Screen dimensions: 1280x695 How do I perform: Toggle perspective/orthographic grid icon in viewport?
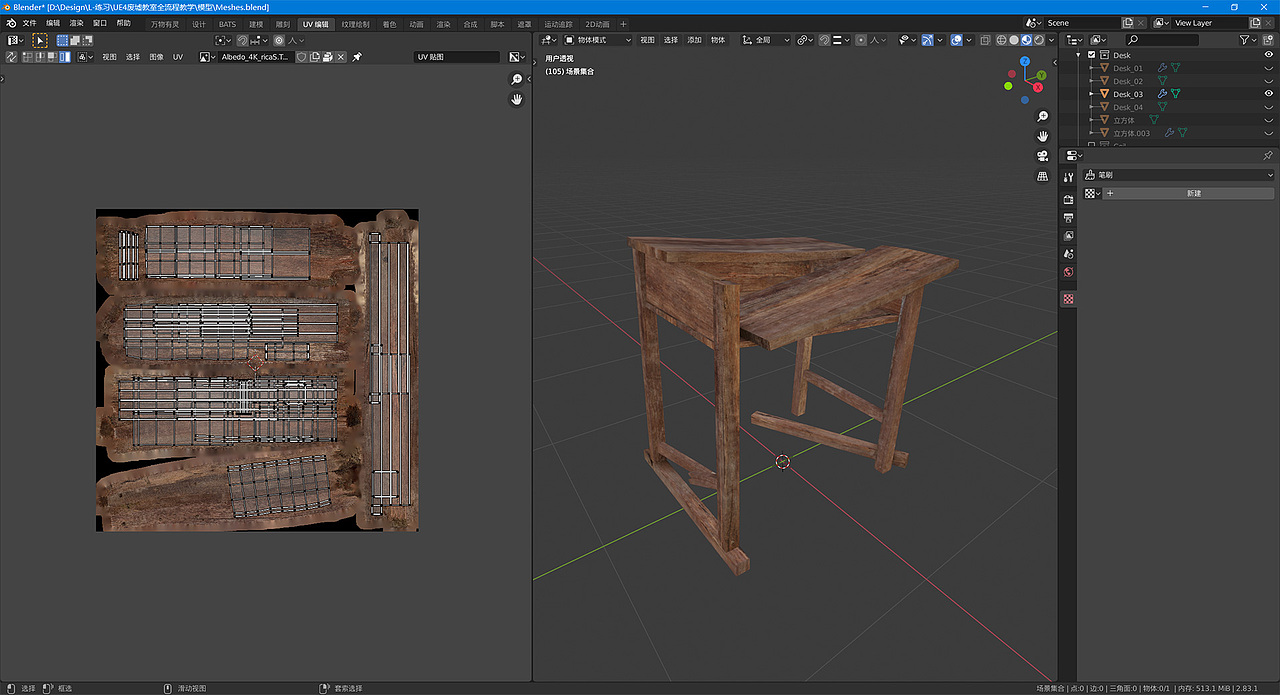[x=1042, y=176]
